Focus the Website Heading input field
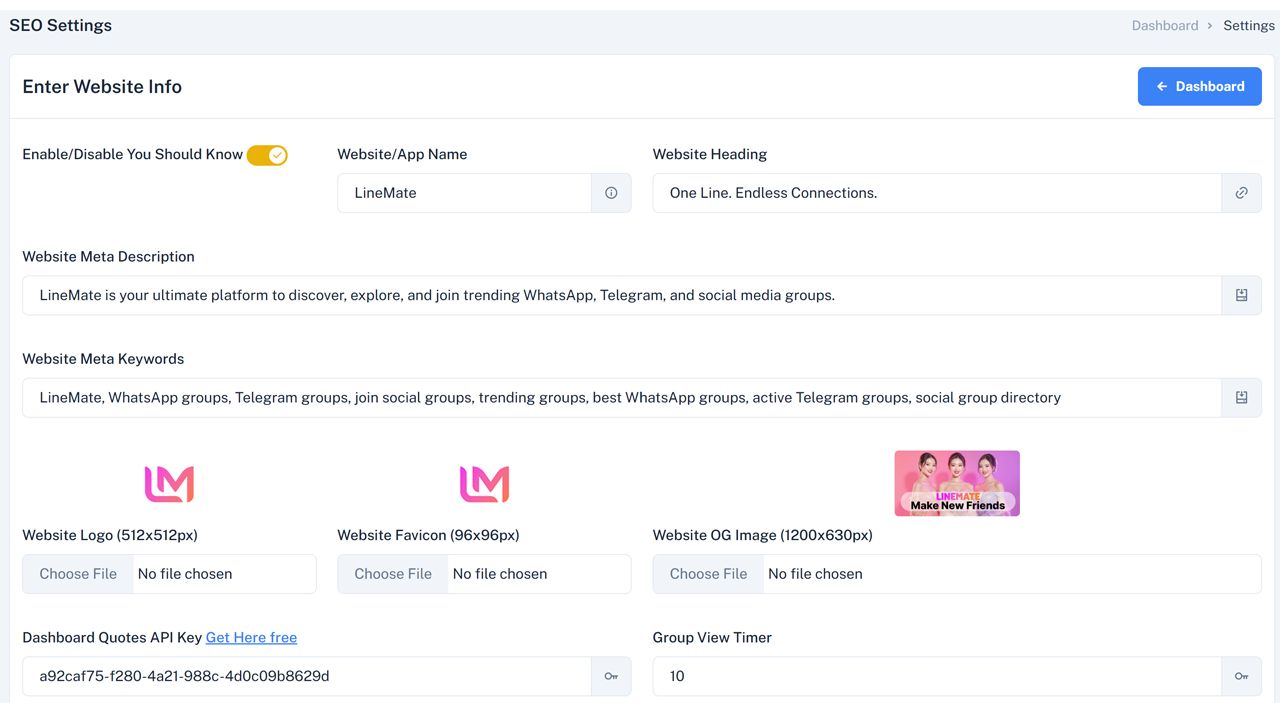This screenshot has width=1280, height=720. click(936, 193)
